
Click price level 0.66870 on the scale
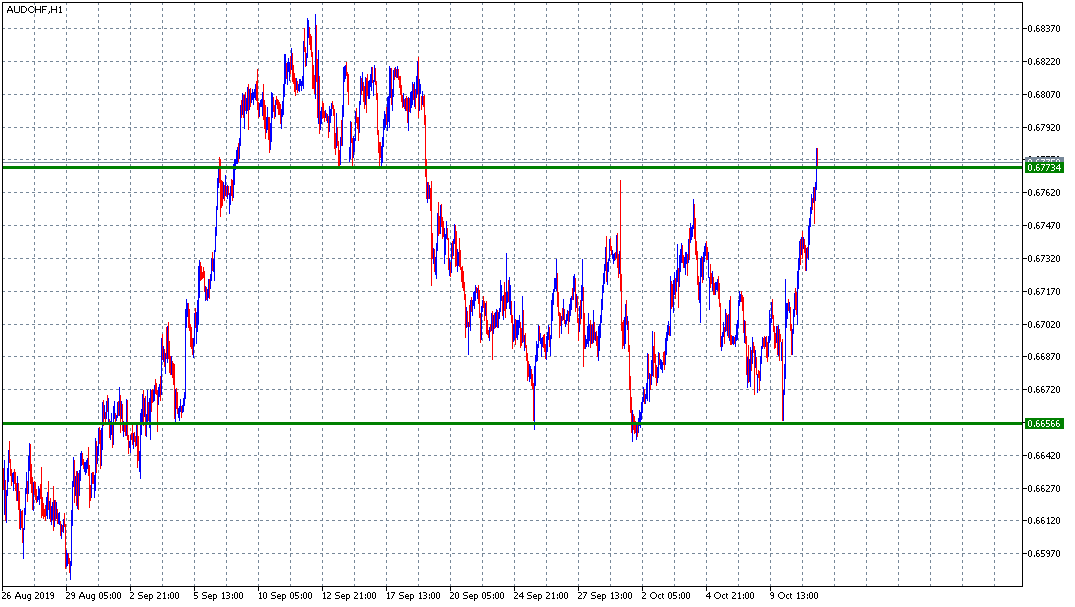pyautogui.click(x=1044, y=357)
